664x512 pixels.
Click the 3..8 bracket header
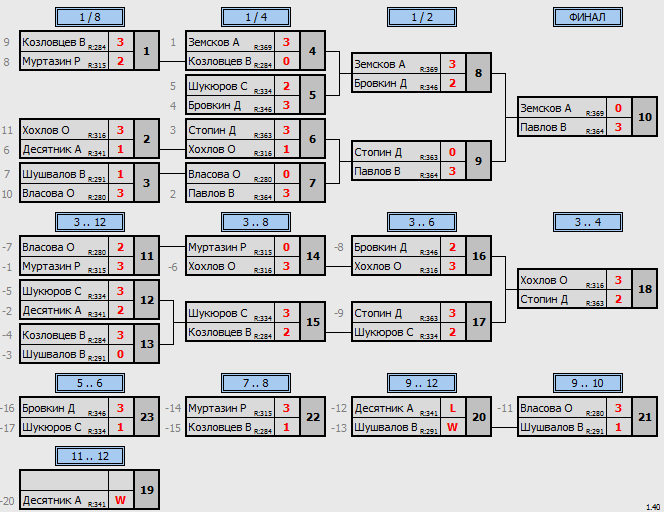pos(256,222)
